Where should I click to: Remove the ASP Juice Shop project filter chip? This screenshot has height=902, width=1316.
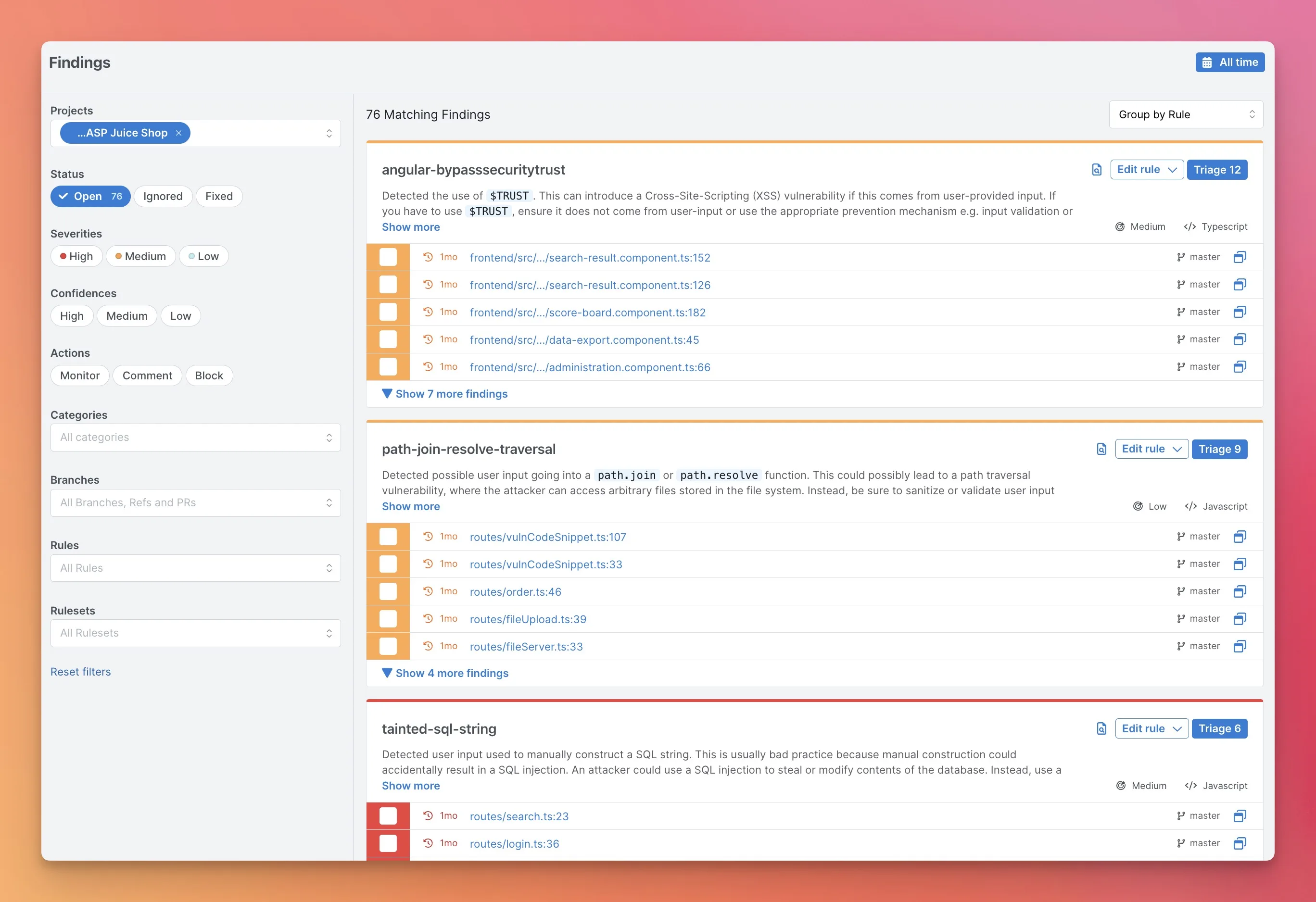[178, 132]
